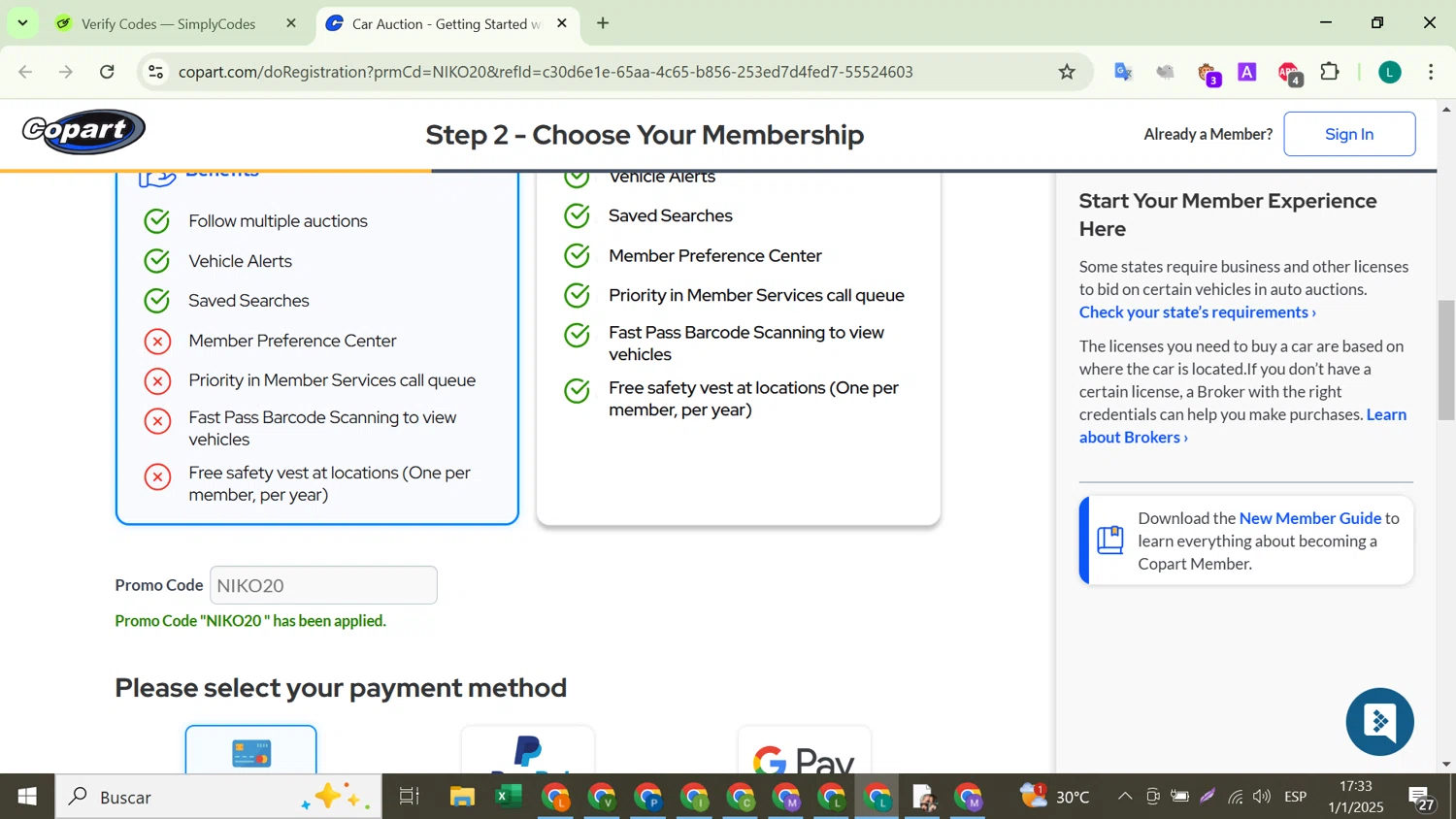Close the Car Auction tab
The height and width of the screenshot is (819, 1456).
pyautogui.click(x=562, y=23)
